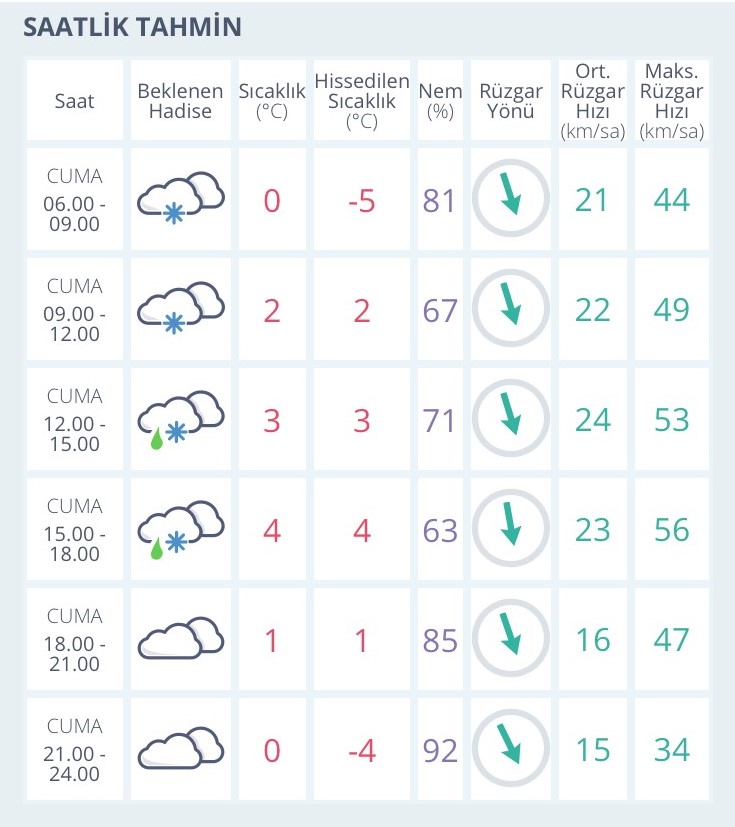
Task: Select the Beklenen Hadise column header
Action: 180,100
